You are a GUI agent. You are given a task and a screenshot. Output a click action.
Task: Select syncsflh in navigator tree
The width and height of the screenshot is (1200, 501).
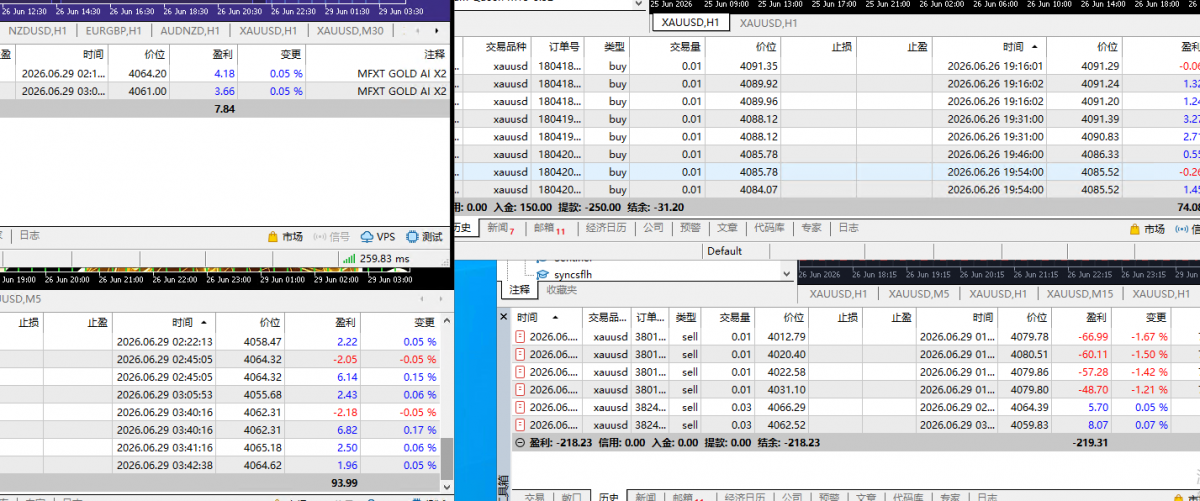pos(575,273)
